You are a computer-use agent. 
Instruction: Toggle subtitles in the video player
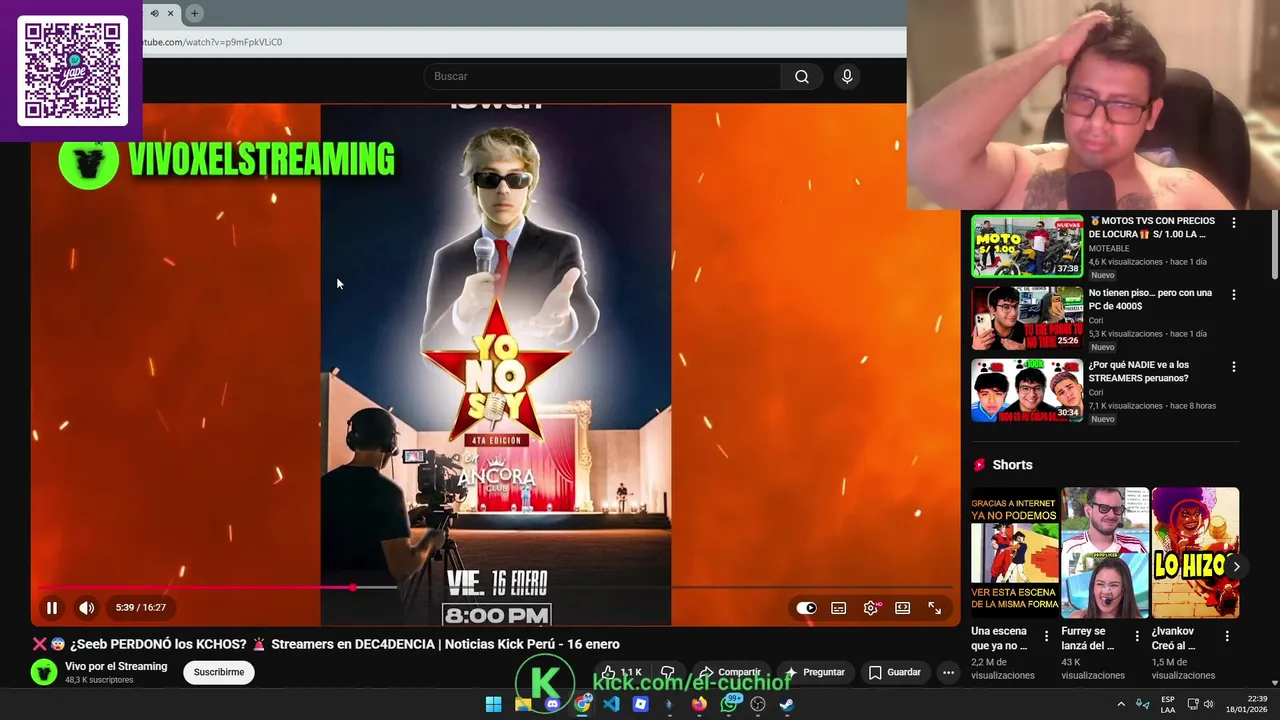click(x=839, y=608)
